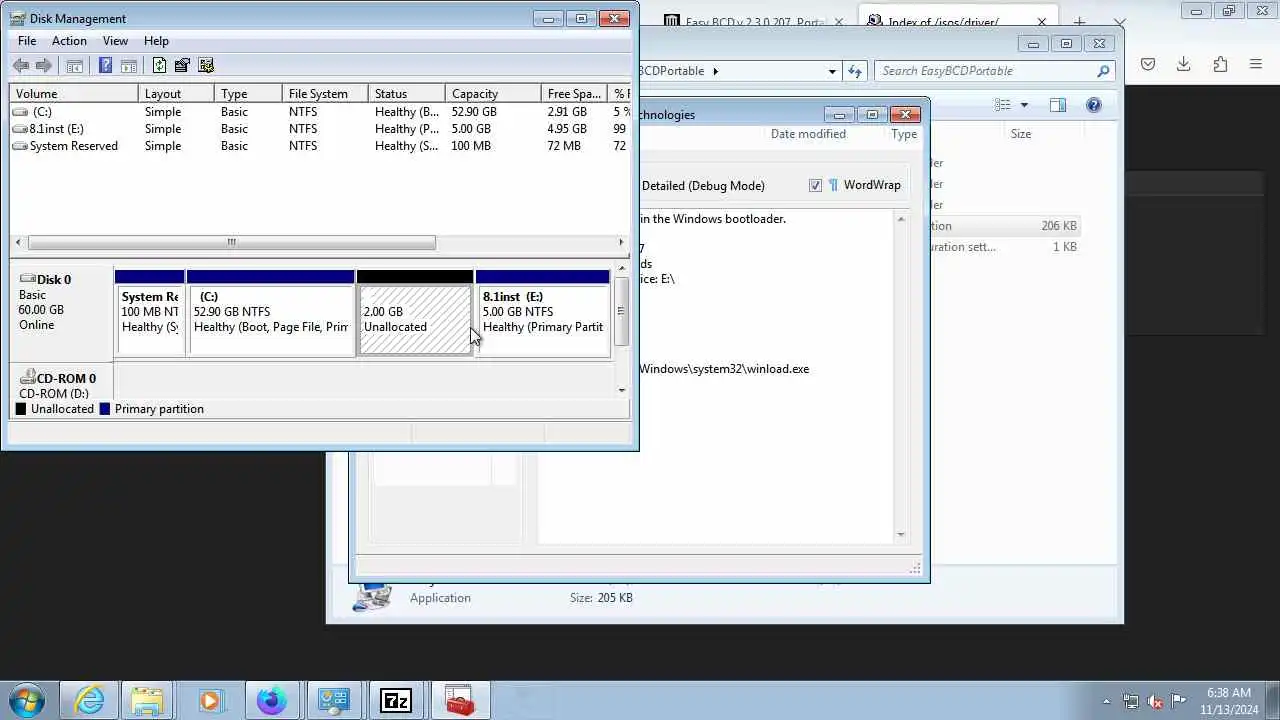This screenshot has width=1280, height=720.
Task: Click the CD-ROM 0 label panel
Action: click(x=62, y=382)
